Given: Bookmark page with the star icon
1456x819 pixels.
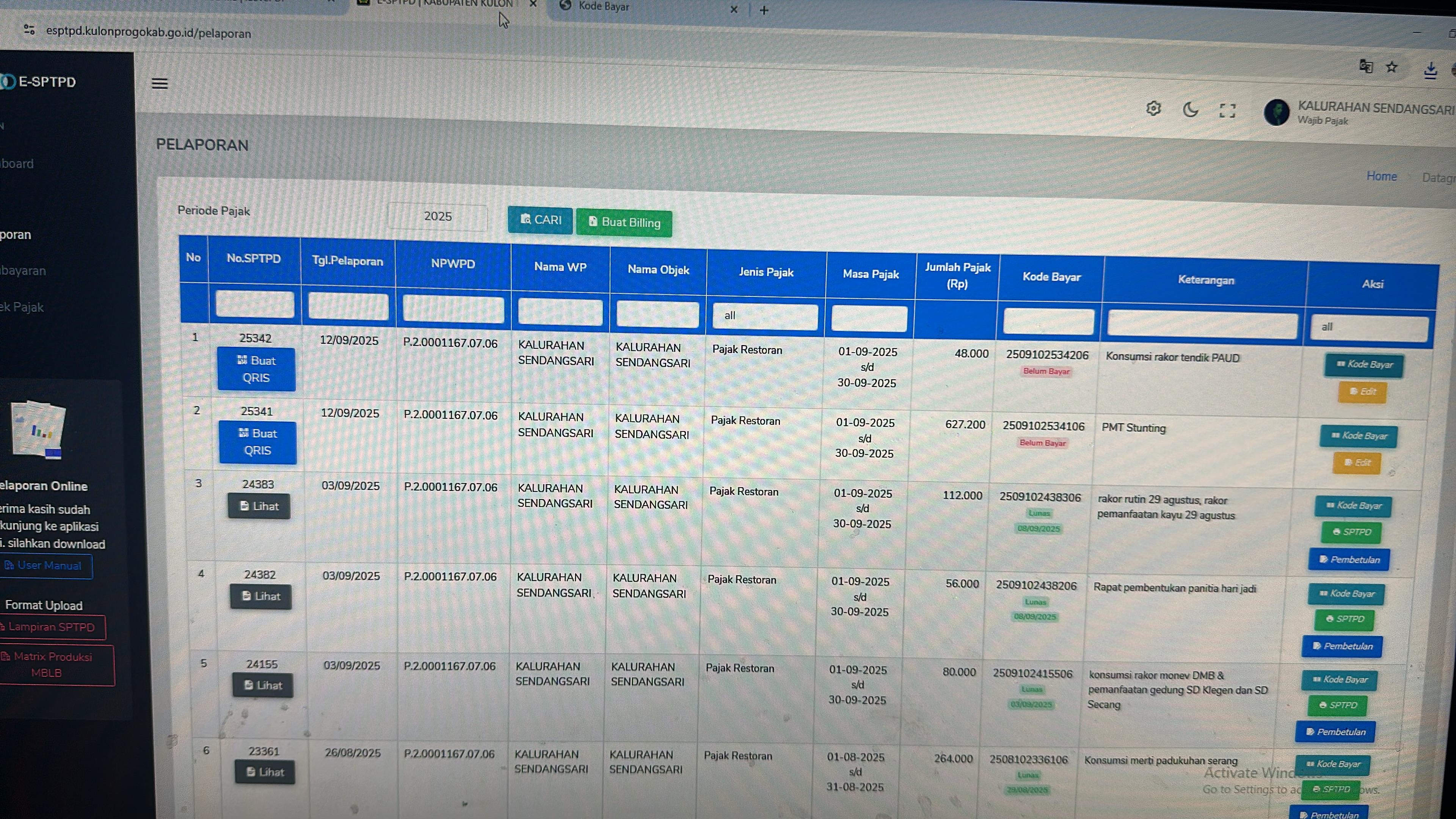Looking at the screenshot, I should point(1392,67).
